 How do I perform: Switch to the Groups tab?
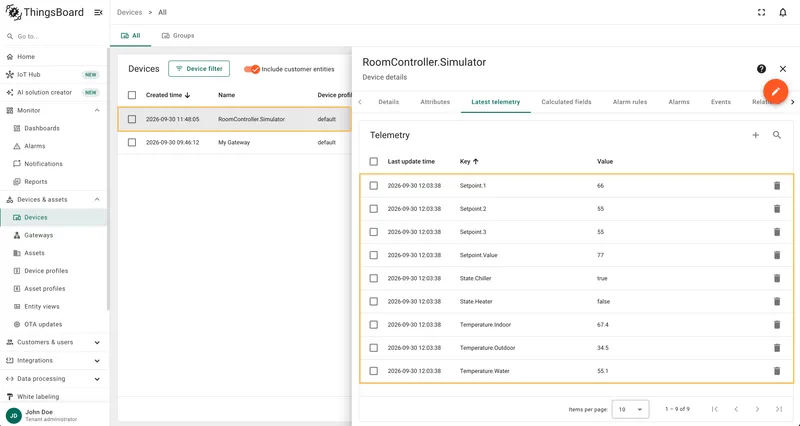(178, 36)
